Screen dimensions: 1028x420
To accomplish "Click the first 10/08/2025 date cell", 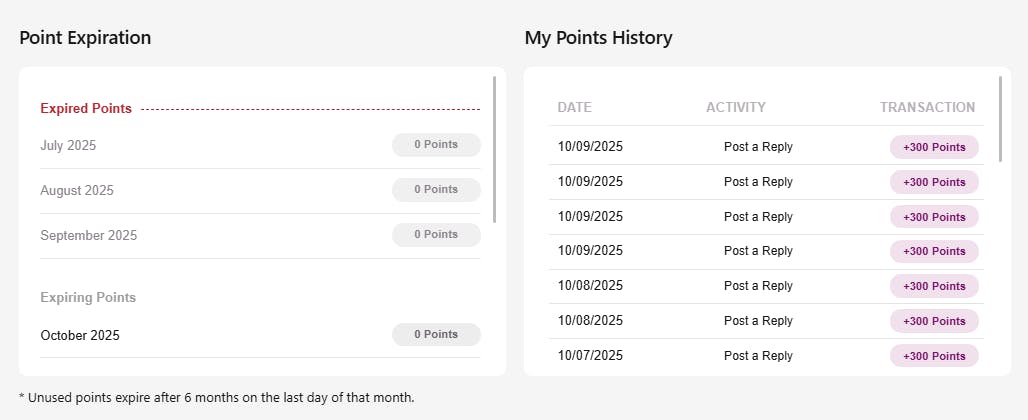I will point(590,286).
